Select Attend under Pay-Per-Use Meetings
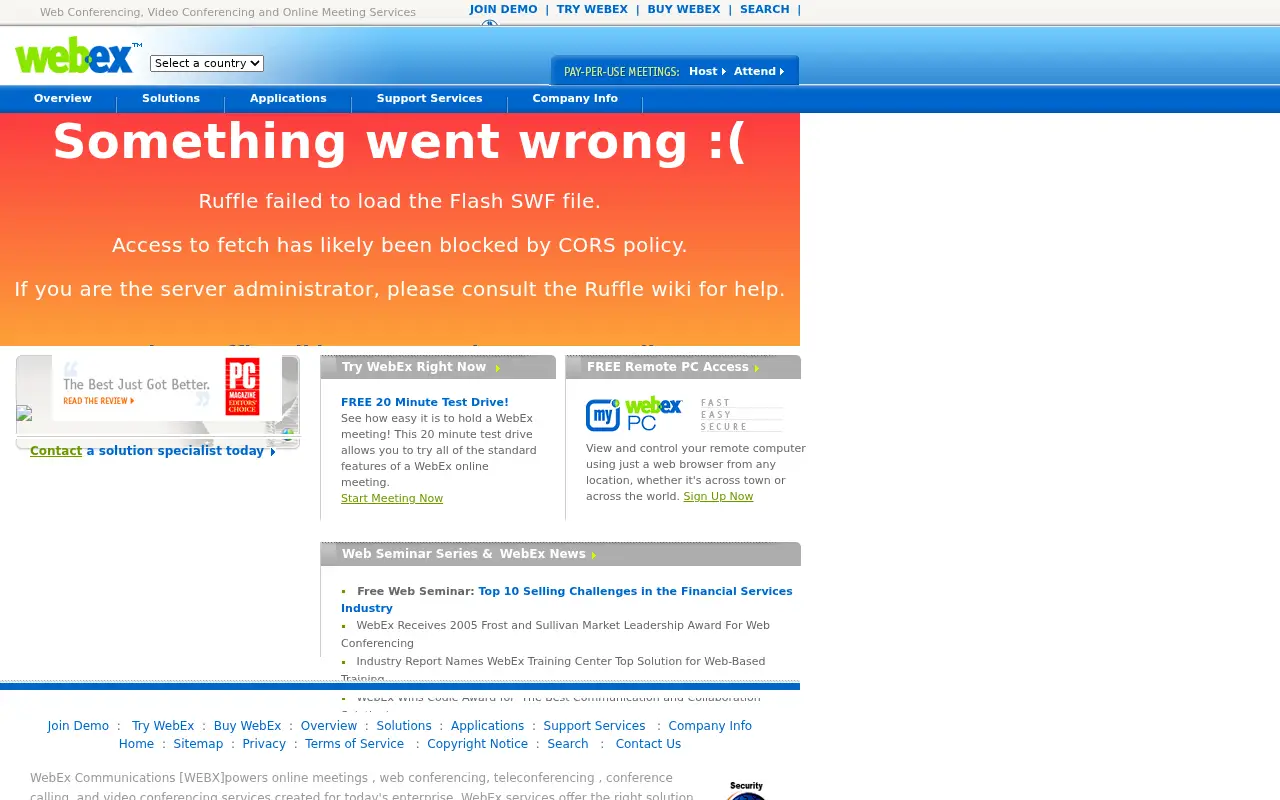This screenshot has width=1280, height=800. click(x=759, y=71)
